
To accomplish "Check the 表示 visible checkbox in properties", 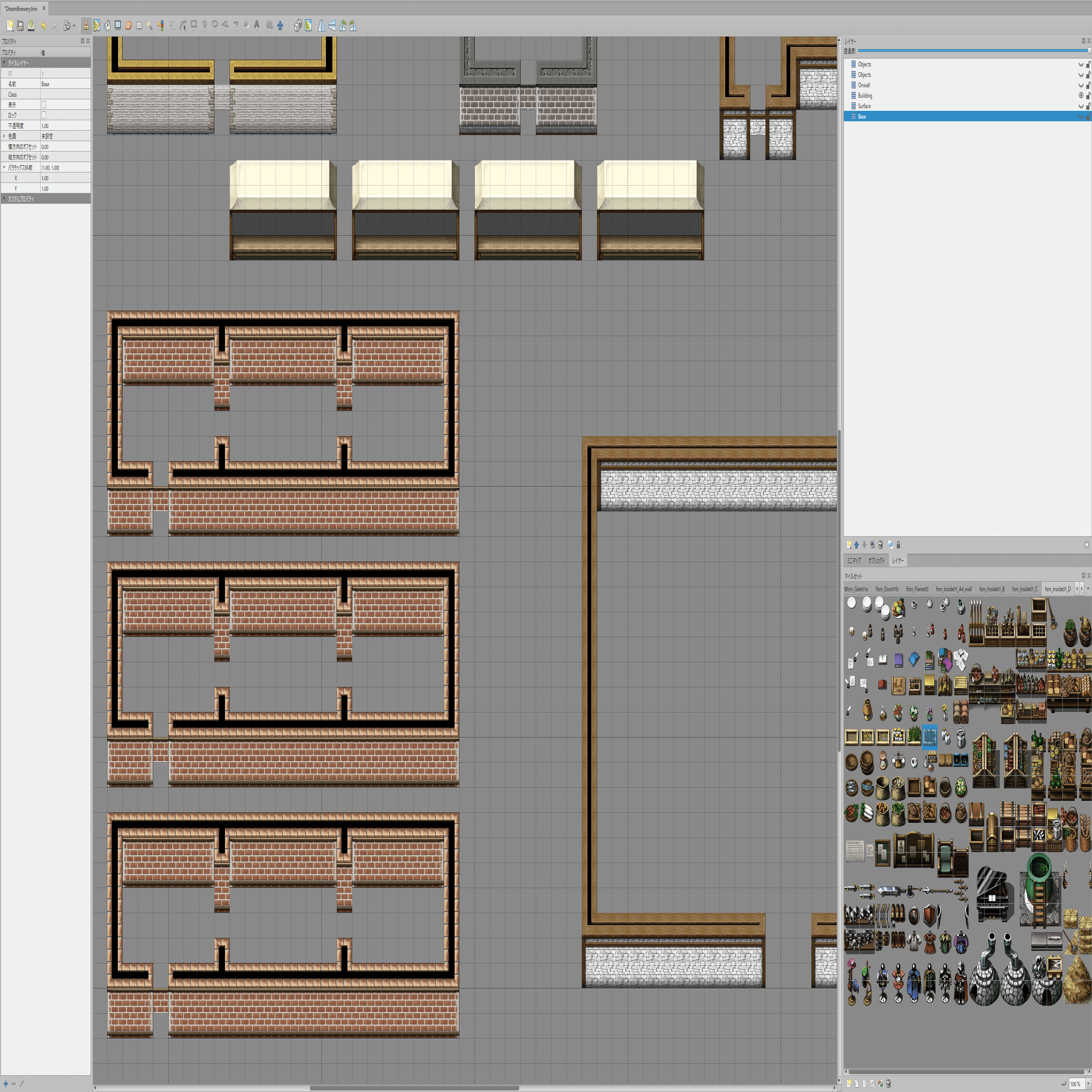I will 44,105.
